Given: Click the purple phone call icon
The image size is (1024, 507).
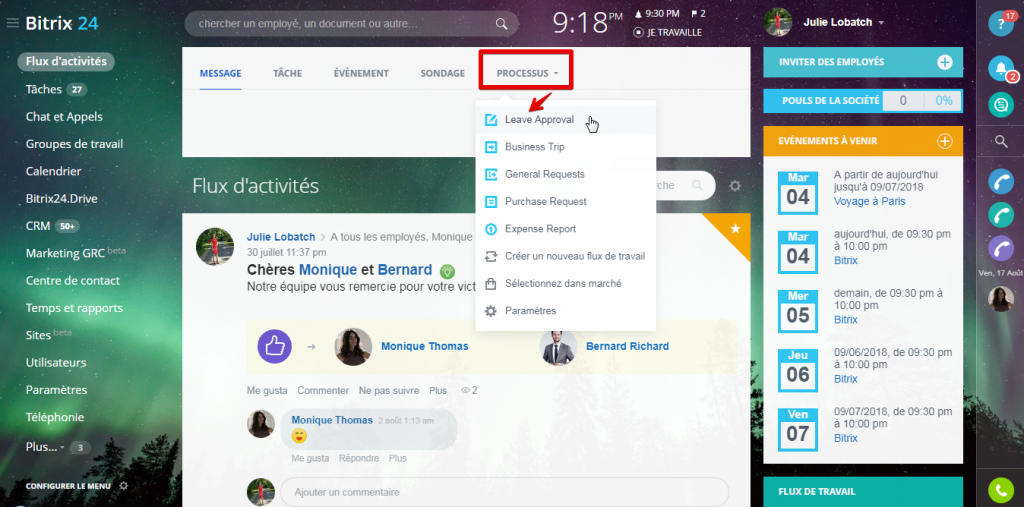Looking at the screenshot, I should [1000, 248].
